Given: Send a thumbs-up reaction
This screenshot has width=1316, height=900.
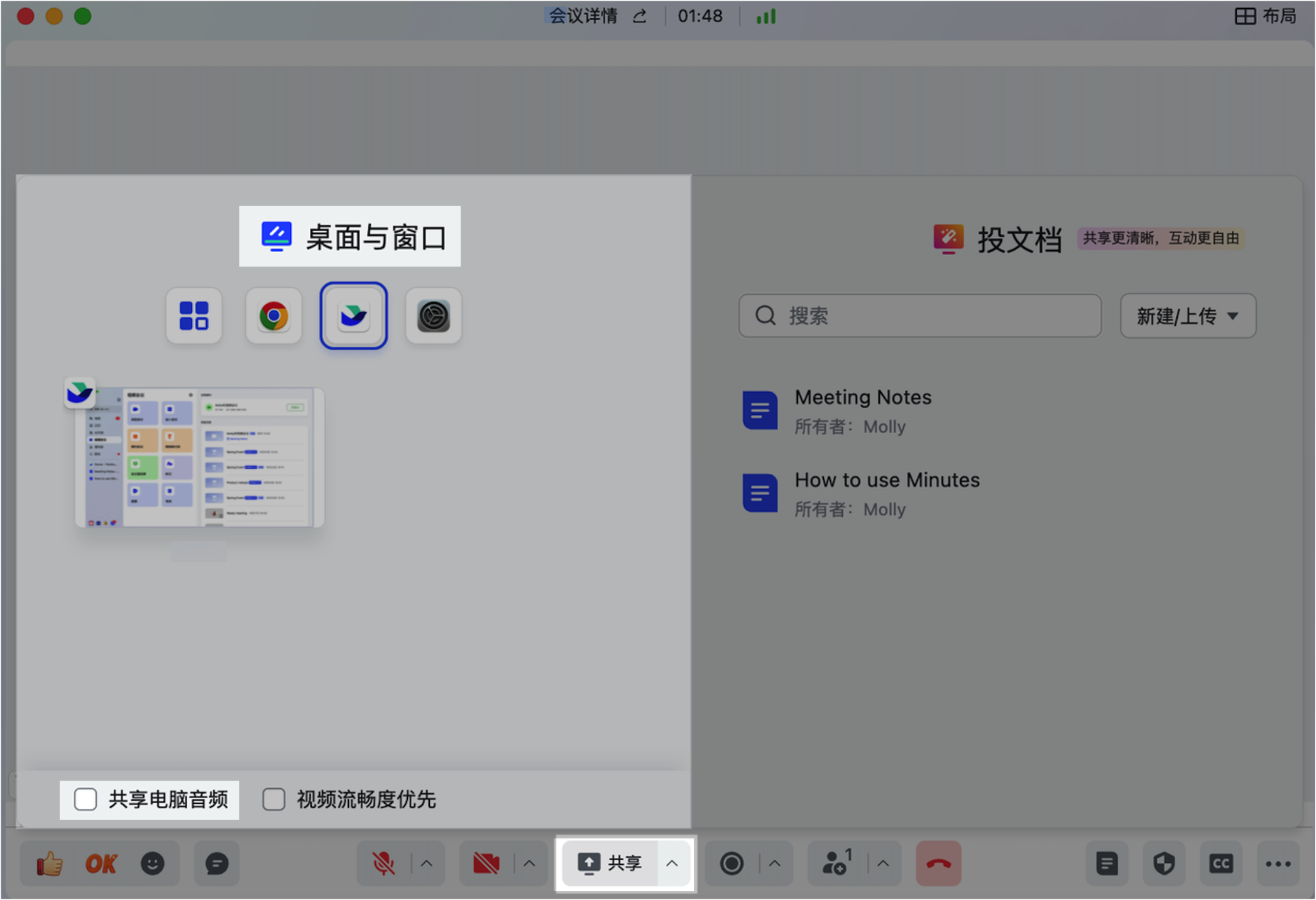Looking at the screenshot, I should (50, 864).
